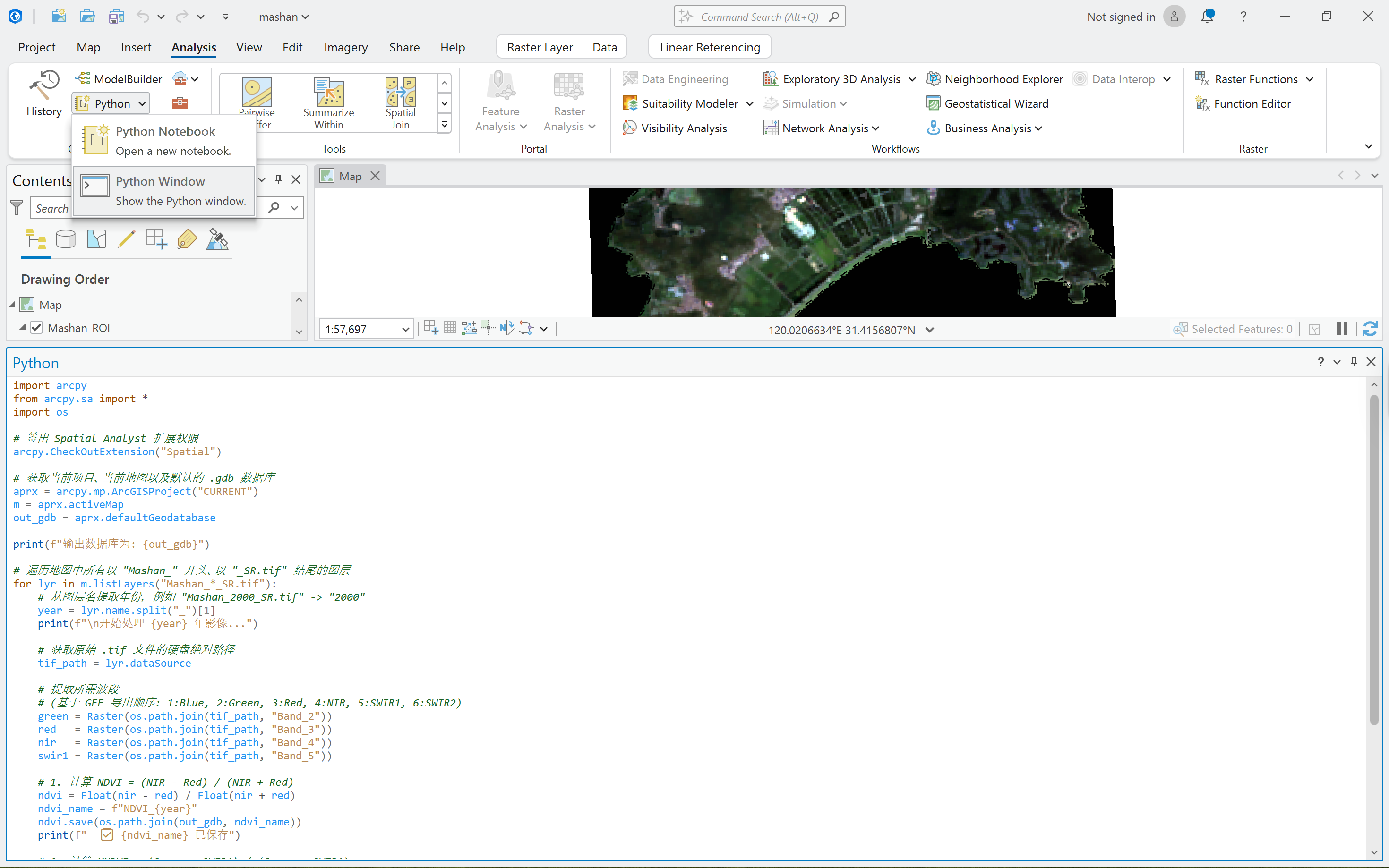Click the filter icon in Contents pane

point(17,207)
